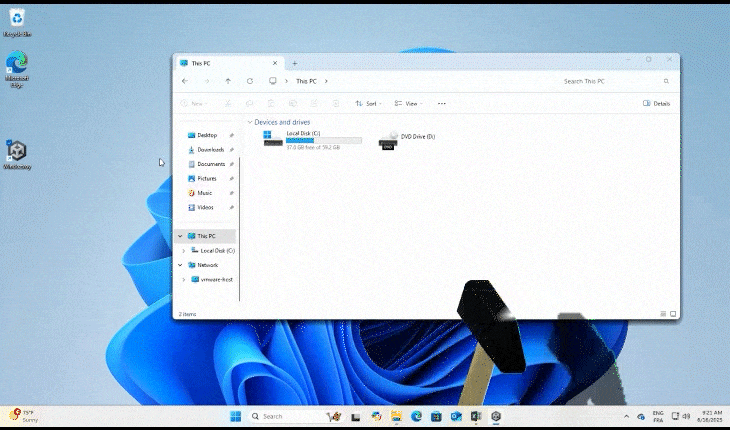
Task: Go up one folder level
Action: tap(228, 81)
